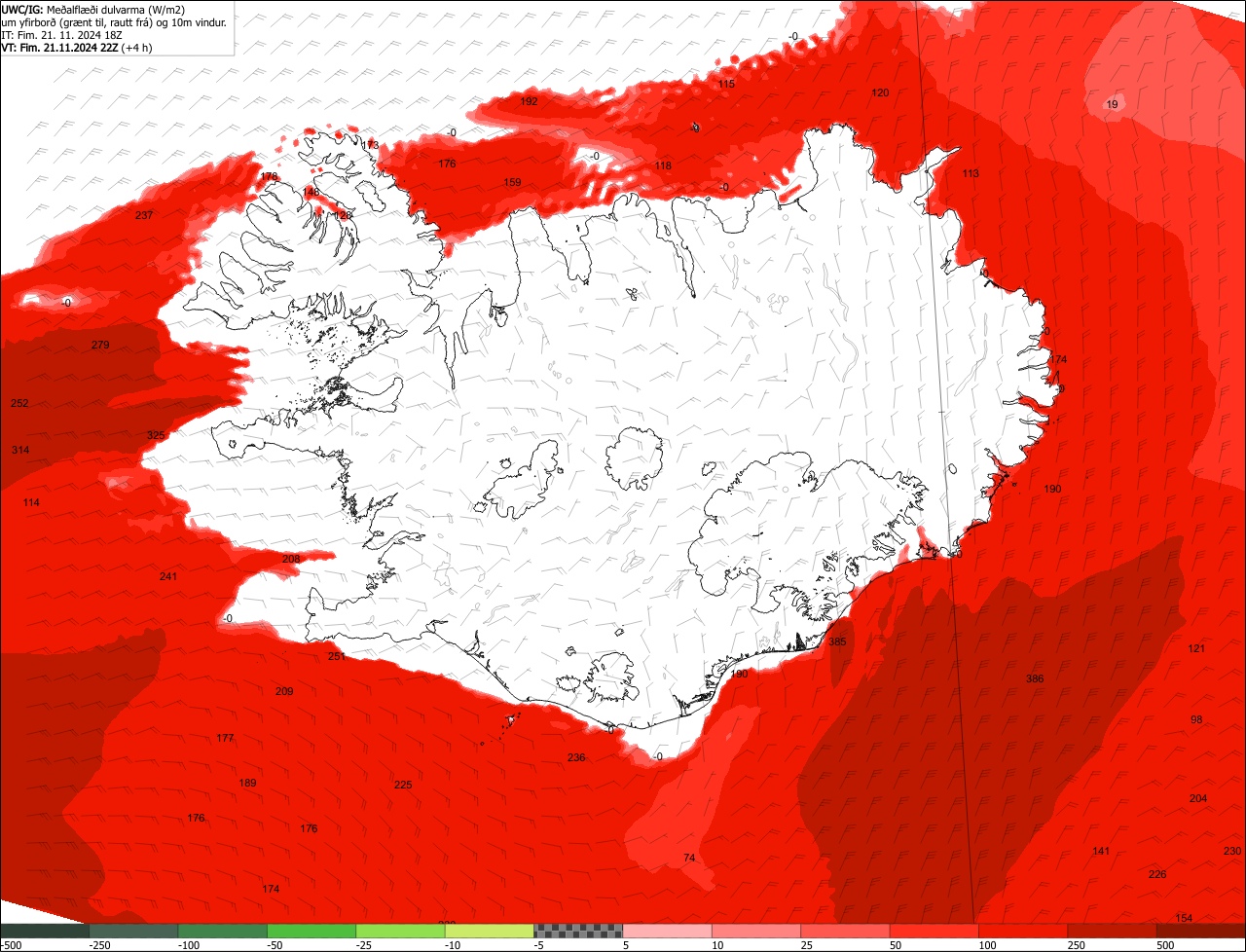
Task: Click the flux value 208 on the map
Action: pos(291,559)
